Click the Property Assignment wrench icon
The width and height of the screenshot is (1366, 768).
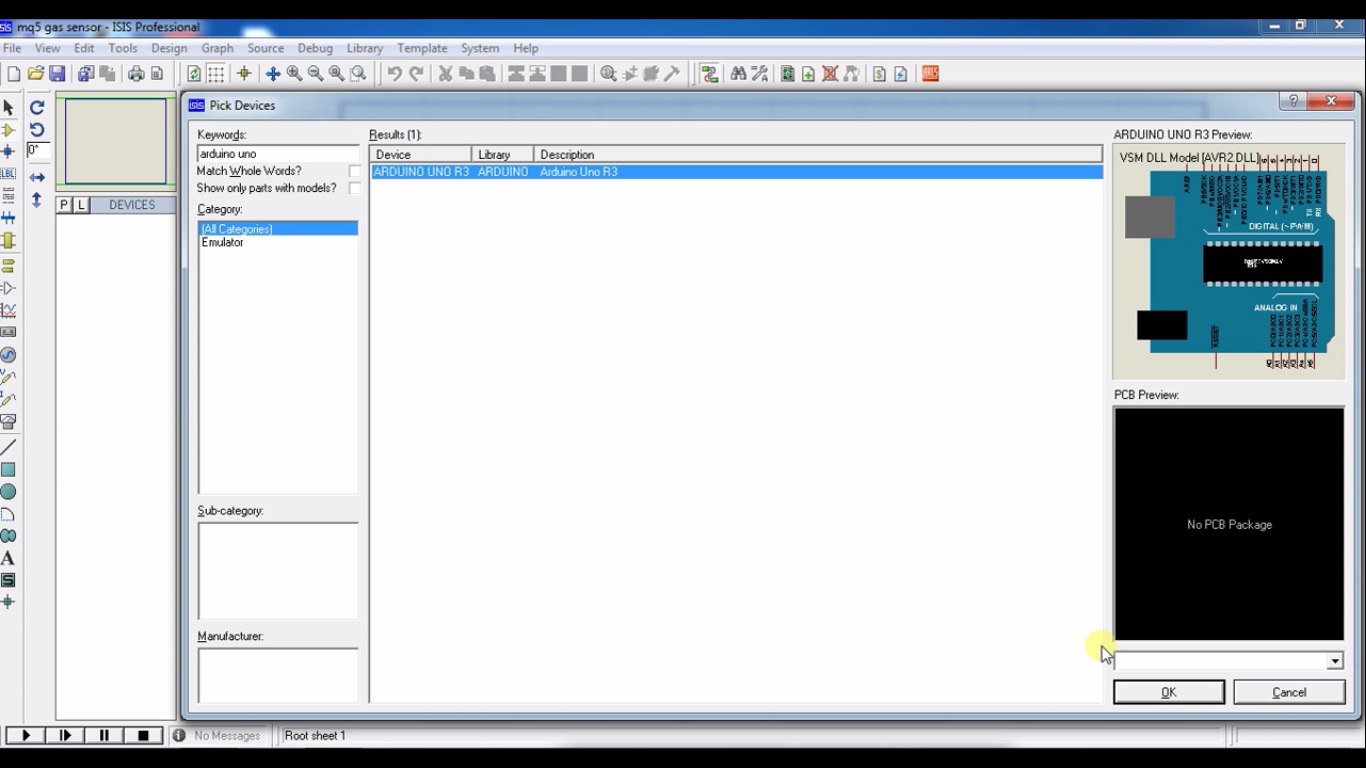click(x=760, y=74)
